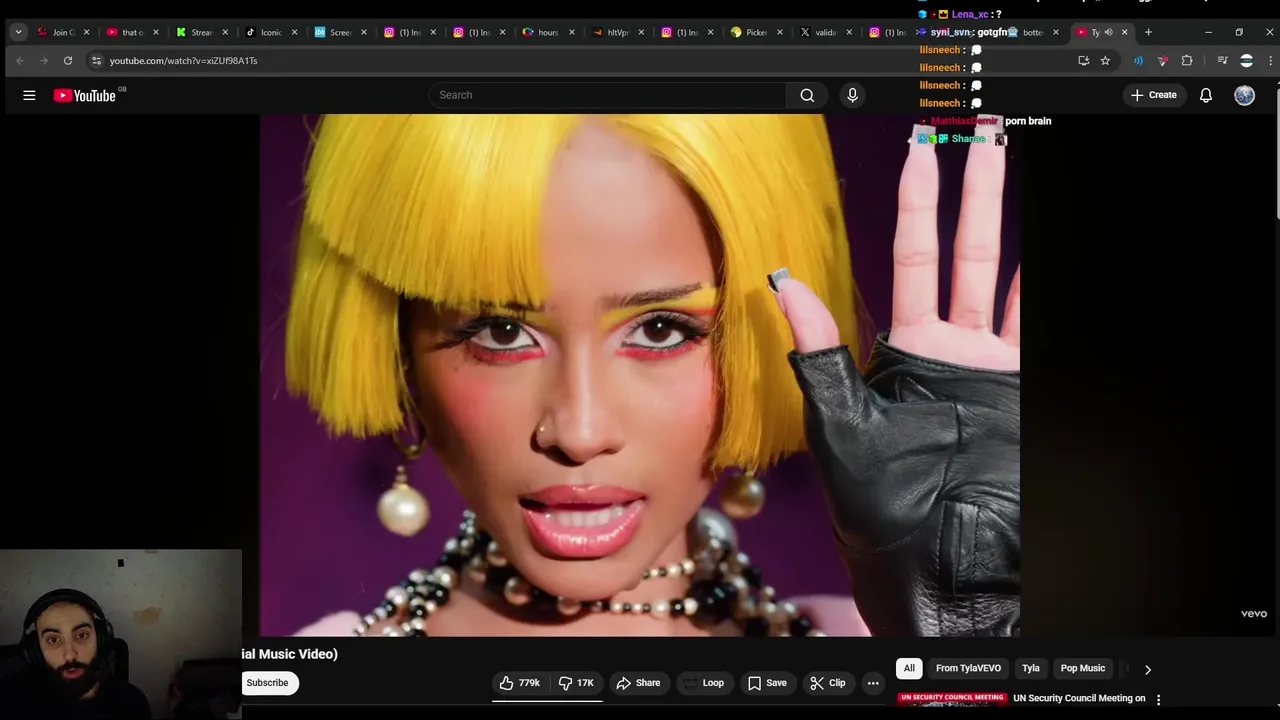Open the YouTube notifications bell
The image size is (1280, 720).
(x=1206, y=95)
